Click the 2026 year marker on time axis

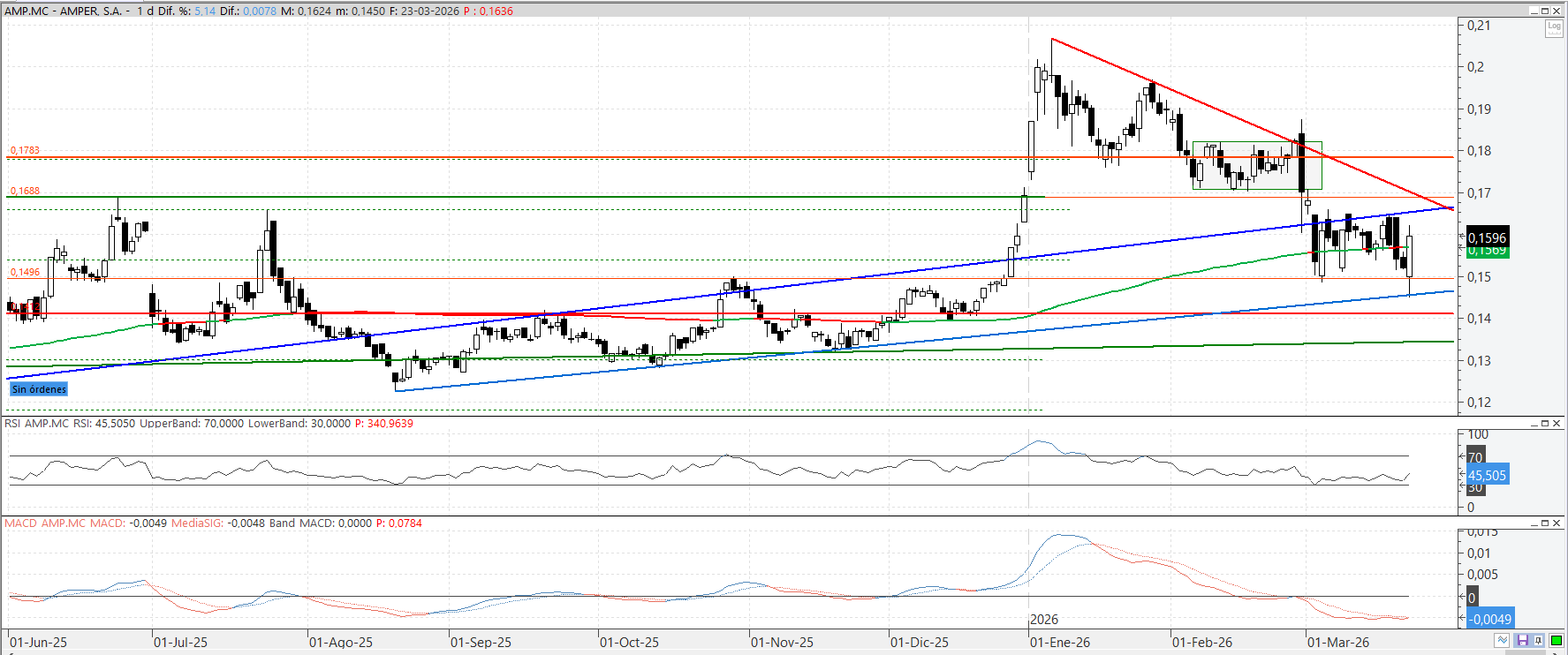pyautogui.click(x=1044, y=620)
